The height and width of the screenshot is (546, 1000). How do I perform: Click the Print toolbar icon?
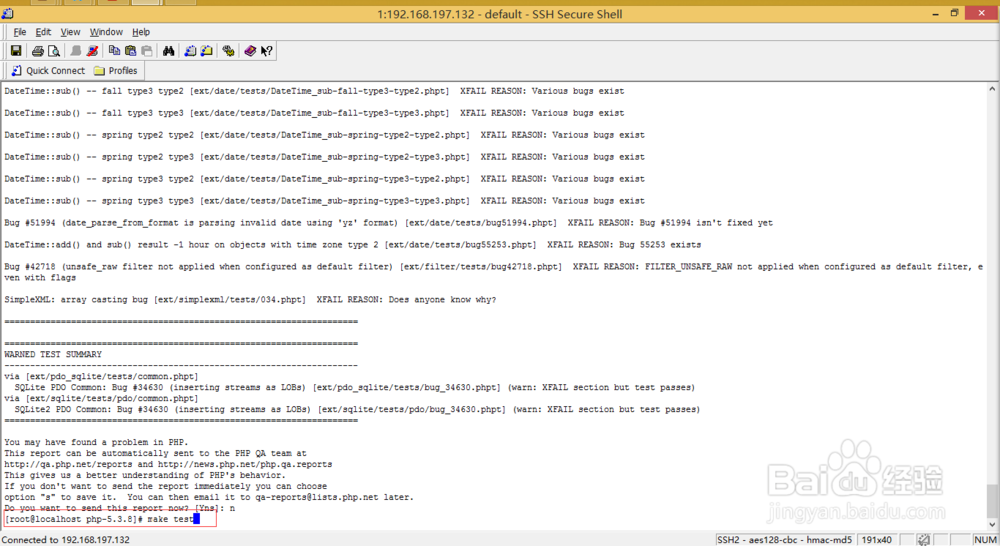click(38, 50)
